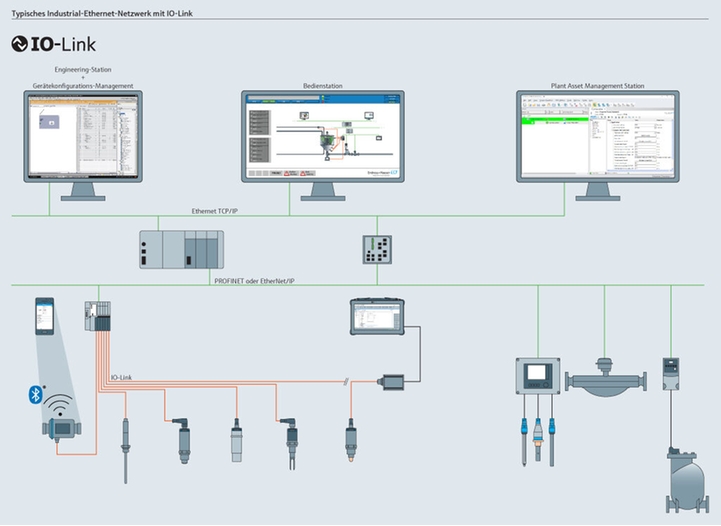Select the Bluetooth-enabled flowmeter with wireless signal

pos(61,427)
